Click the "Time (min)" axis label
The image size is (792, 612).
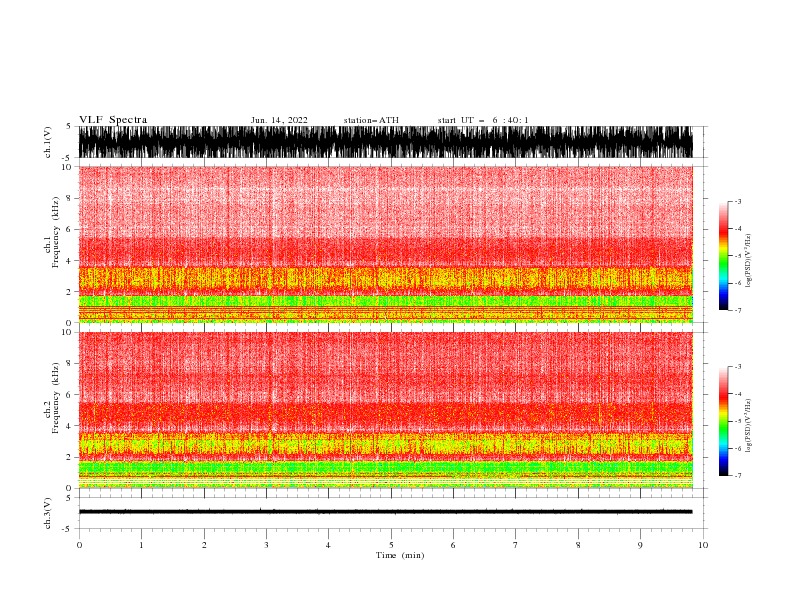click(x=400, y=555)
